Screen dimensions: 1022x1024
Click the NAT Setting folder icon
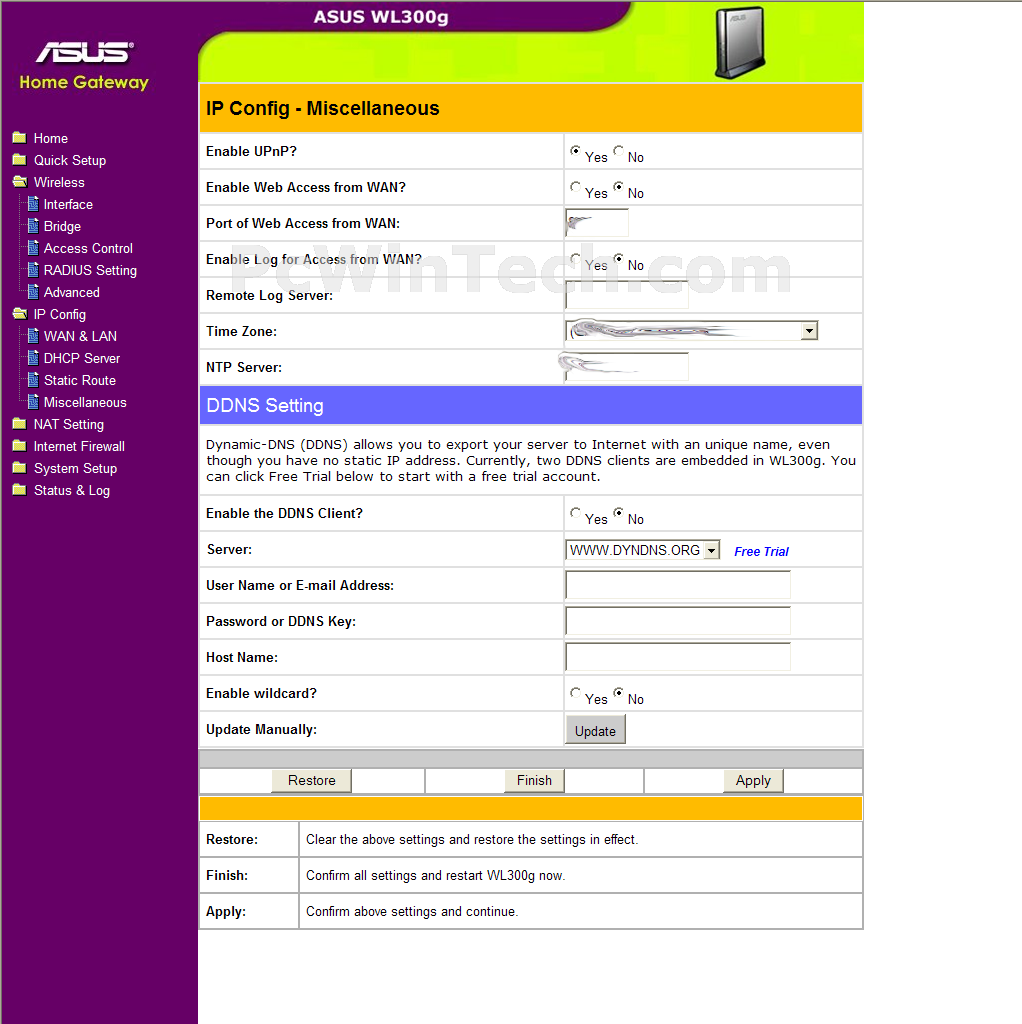point(20,424)
